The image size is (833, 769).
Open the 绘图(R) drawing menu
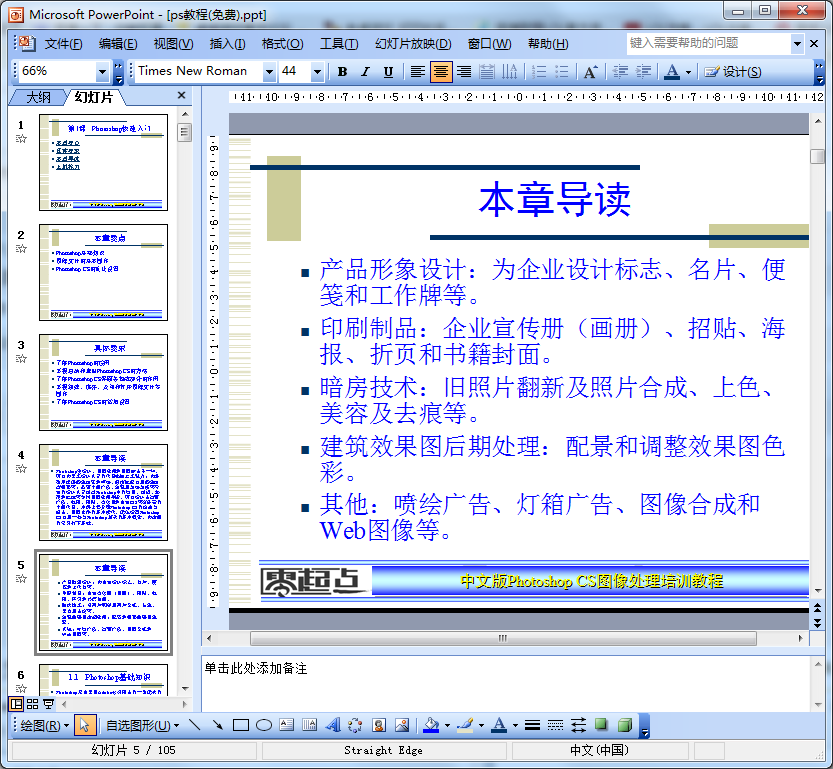45,725
